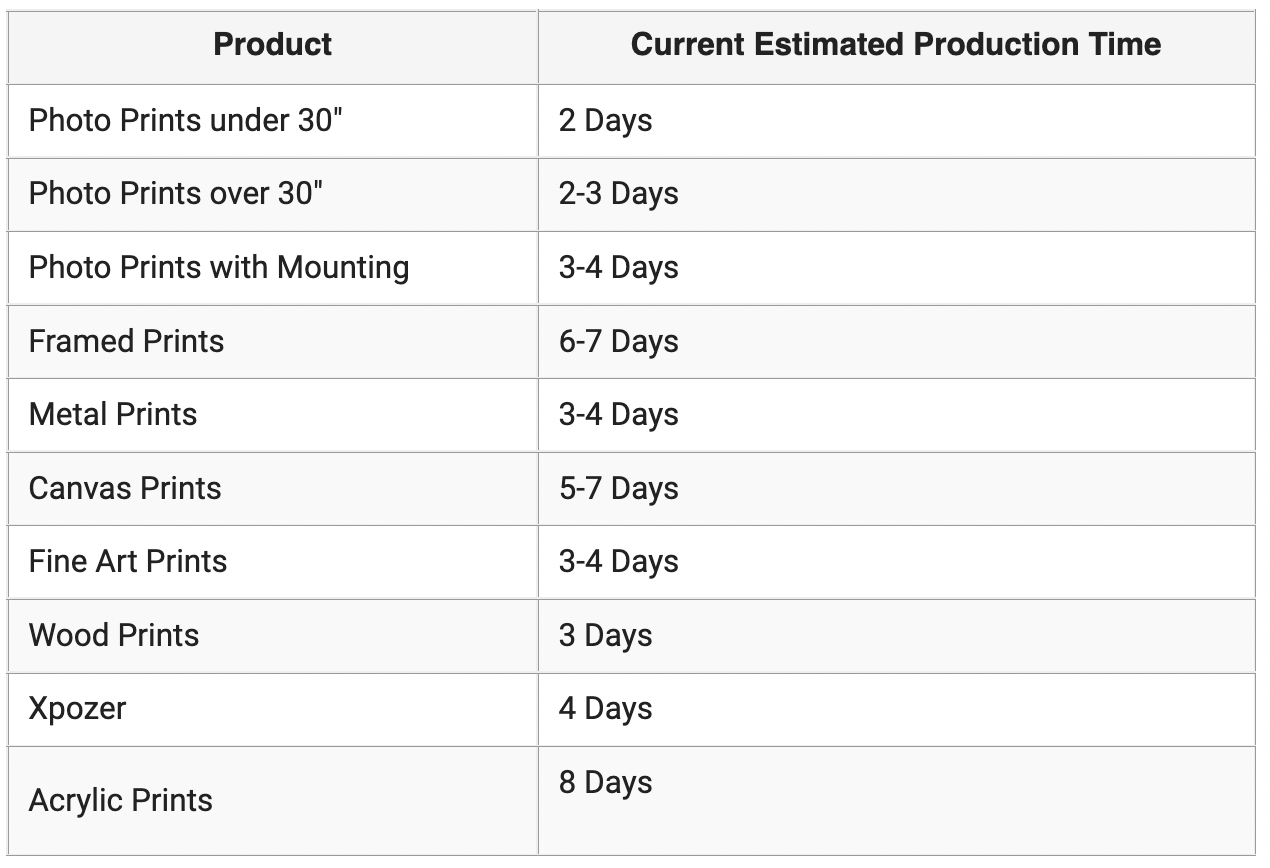Select the Photo Prints over 30" cell
1270x868 pixels.
(272, 194)
